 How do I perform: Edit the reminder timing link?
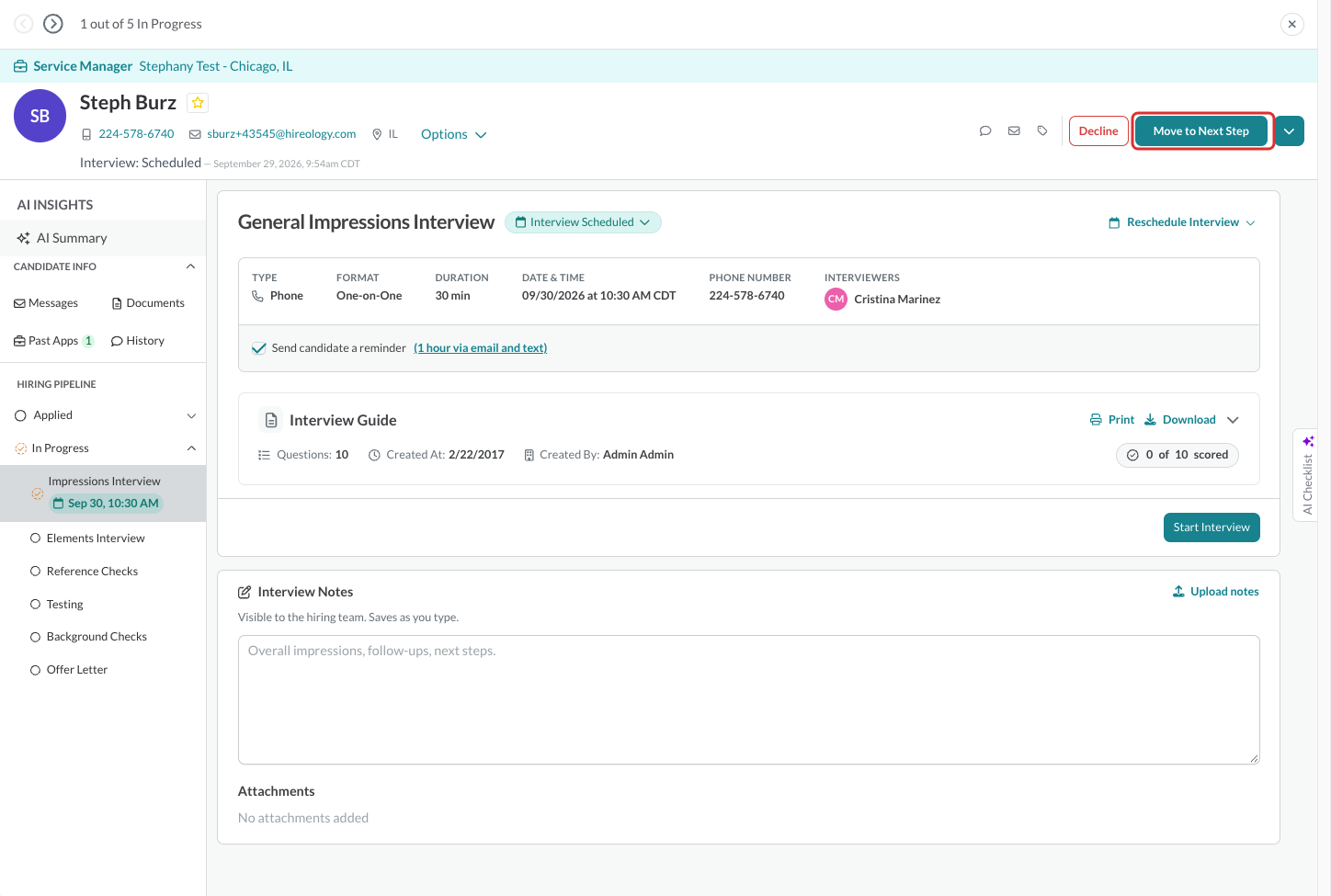point(481,348)
